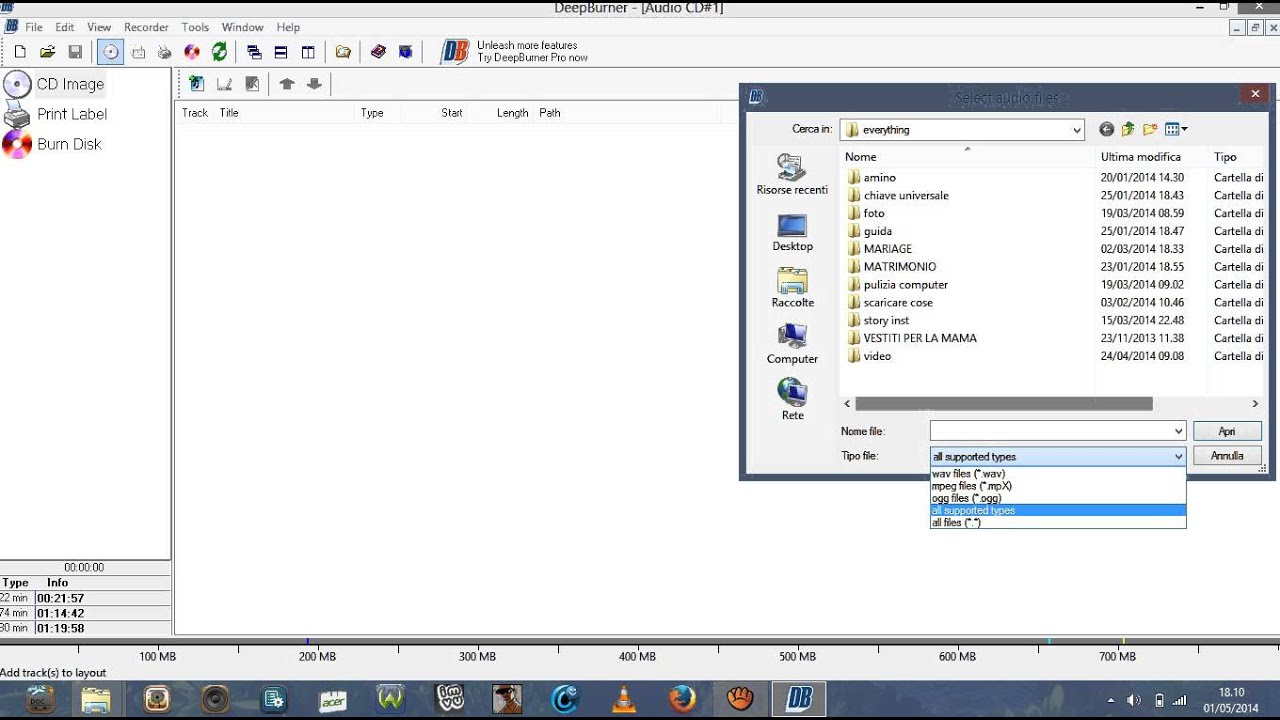This screenshot has height=720, width=1280.
Task: Click the burn disc toolbar icon
Action: [x=192, y=52]
